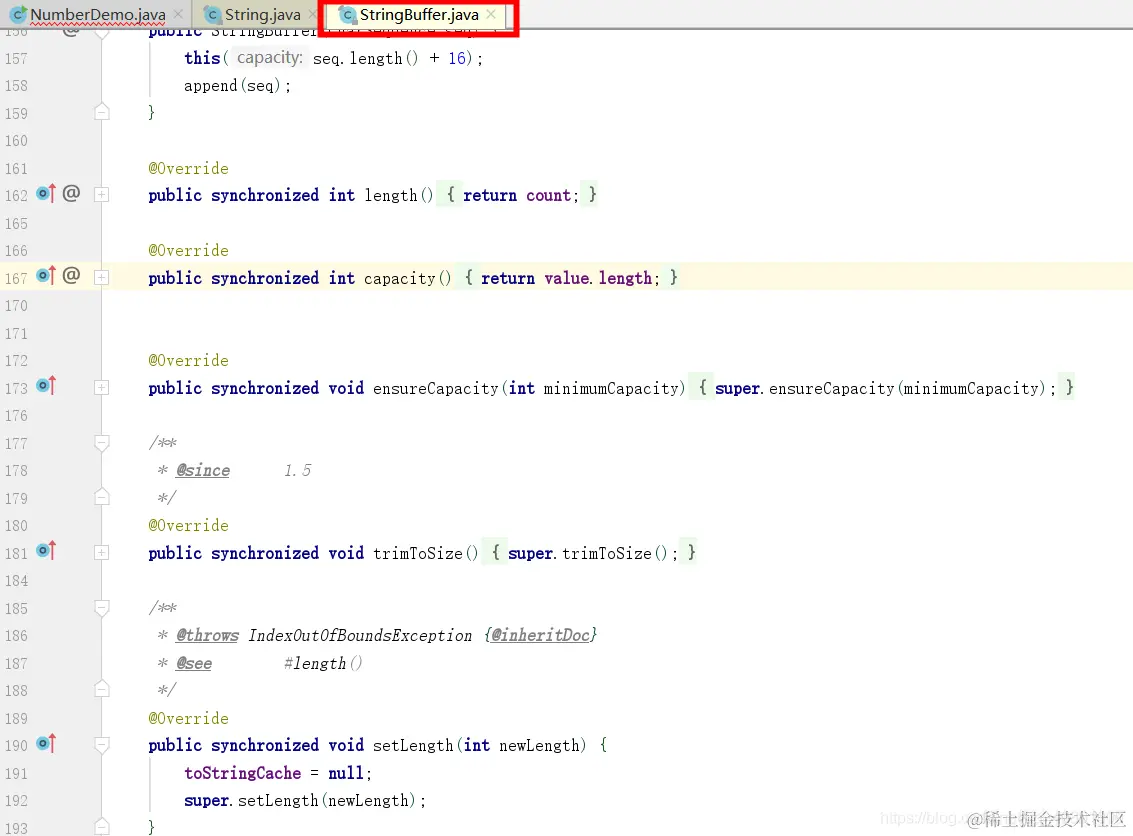
Task: Collapse the setLength method at line 190
Action: pyautogui.click(x=102, y=745)
